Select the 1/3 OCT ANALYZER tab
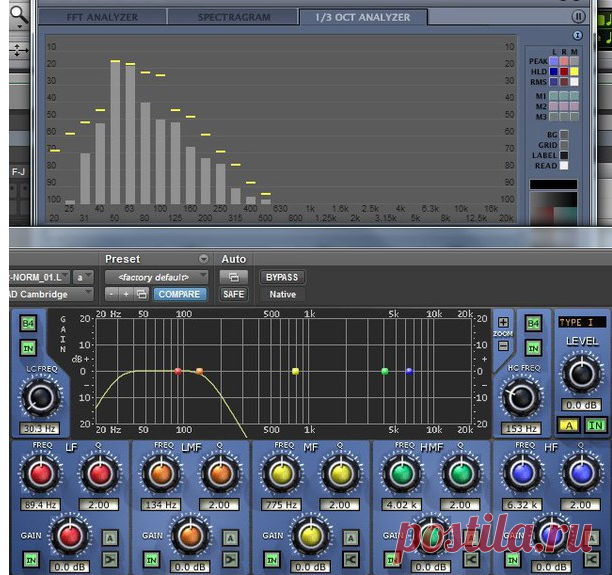Screen dimensions: 612x575 (x=363, y=17)
